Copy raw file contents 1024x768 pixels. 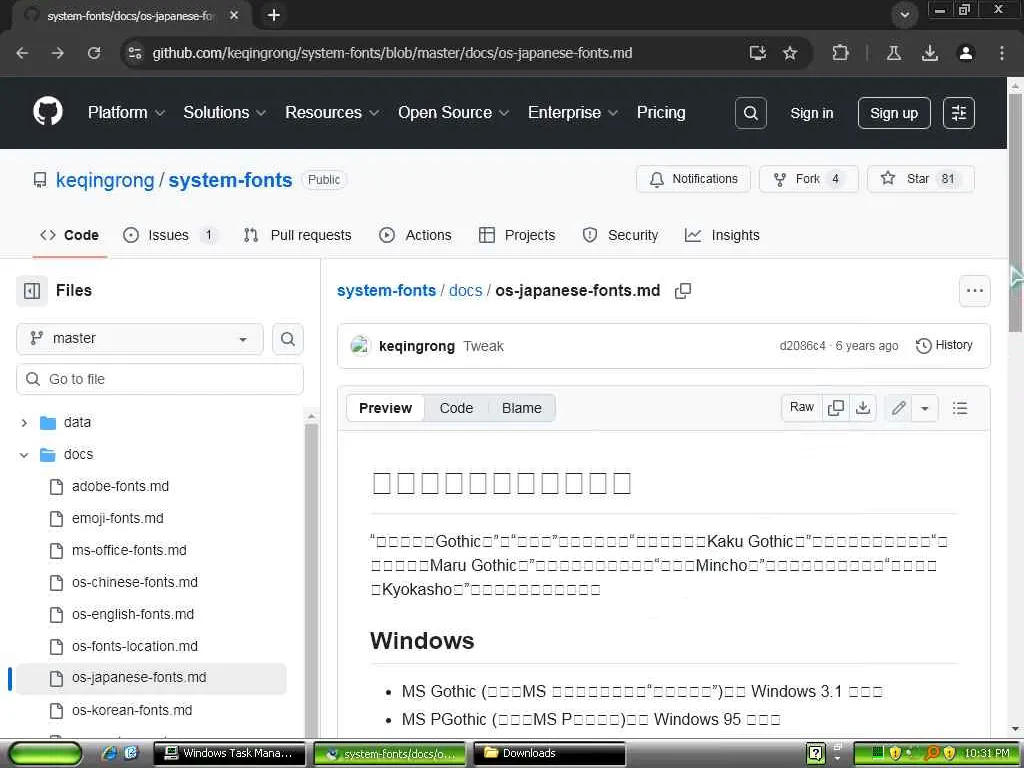[836, 408]
